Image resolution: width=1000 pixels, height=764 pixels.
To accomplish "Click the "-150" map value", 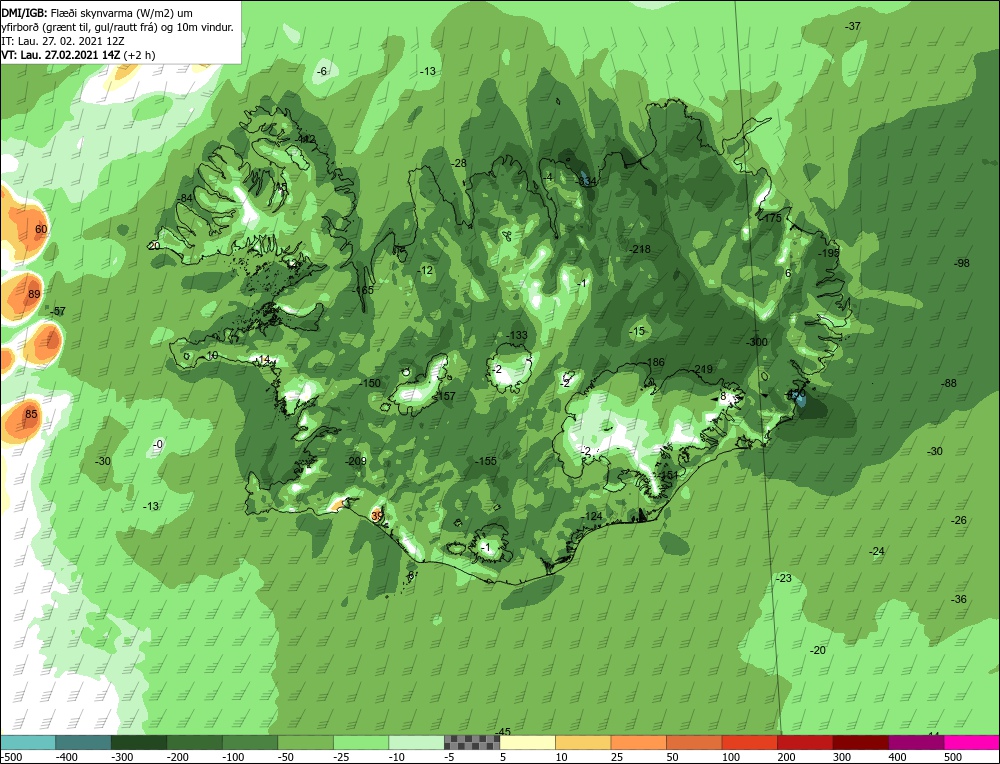I will pyautogui.click(x=370, y=384).
